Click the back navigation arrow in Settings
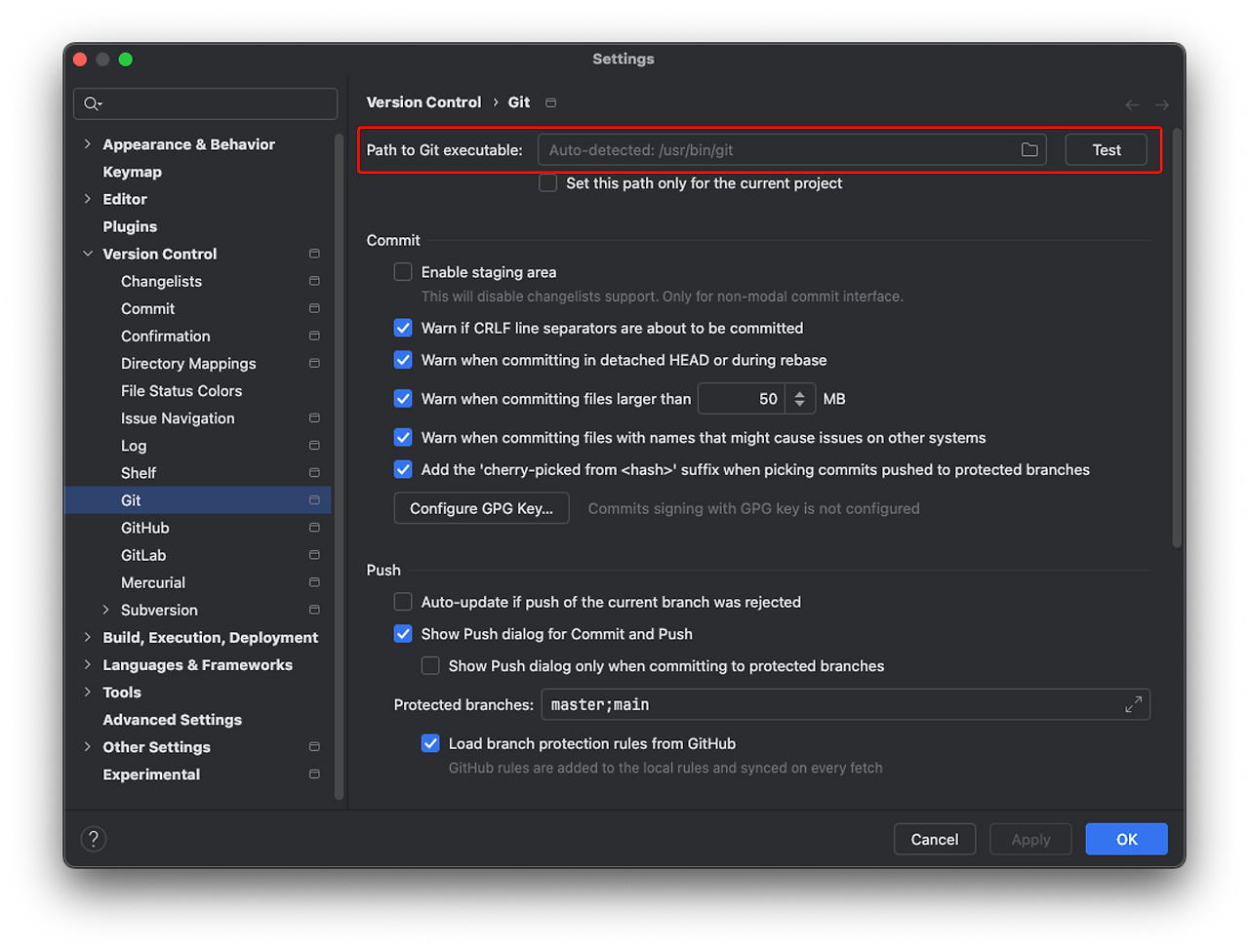The height and width of the screenshot is (952, 1249). click(1132, 104)
